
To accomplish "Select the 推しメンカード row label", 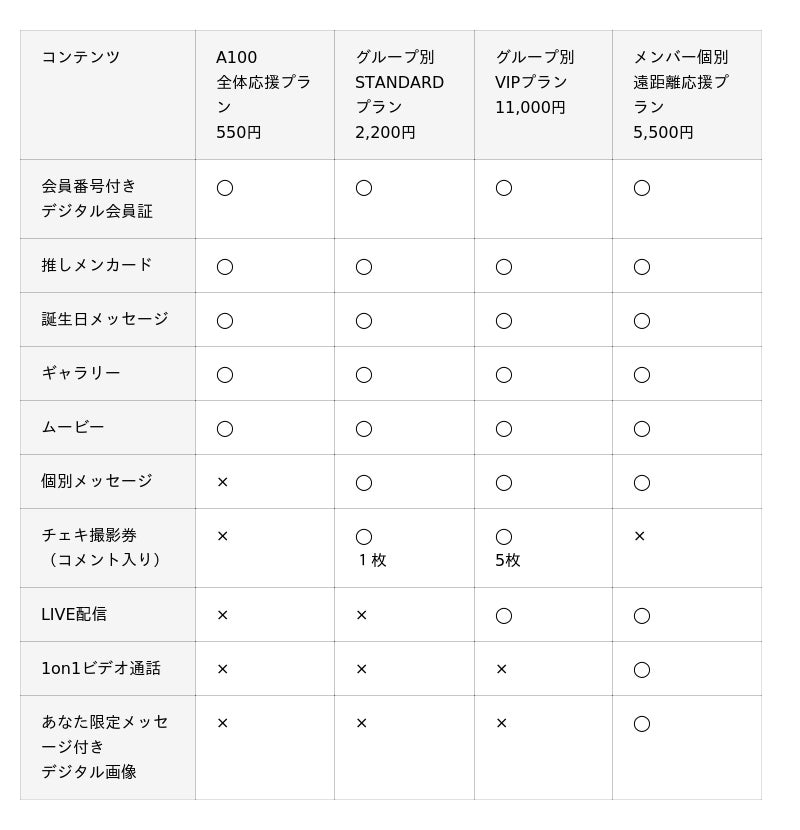I will coord(97,265).
